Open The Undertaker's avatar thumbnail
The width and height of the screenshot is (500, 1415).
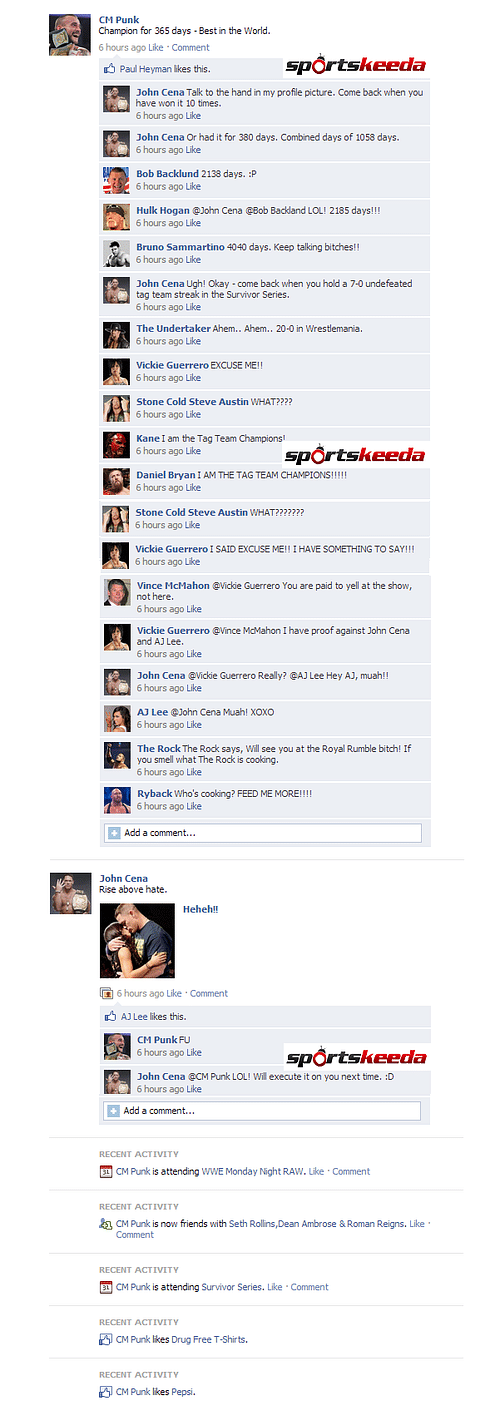pyautogui.click(x=117, y=335)
